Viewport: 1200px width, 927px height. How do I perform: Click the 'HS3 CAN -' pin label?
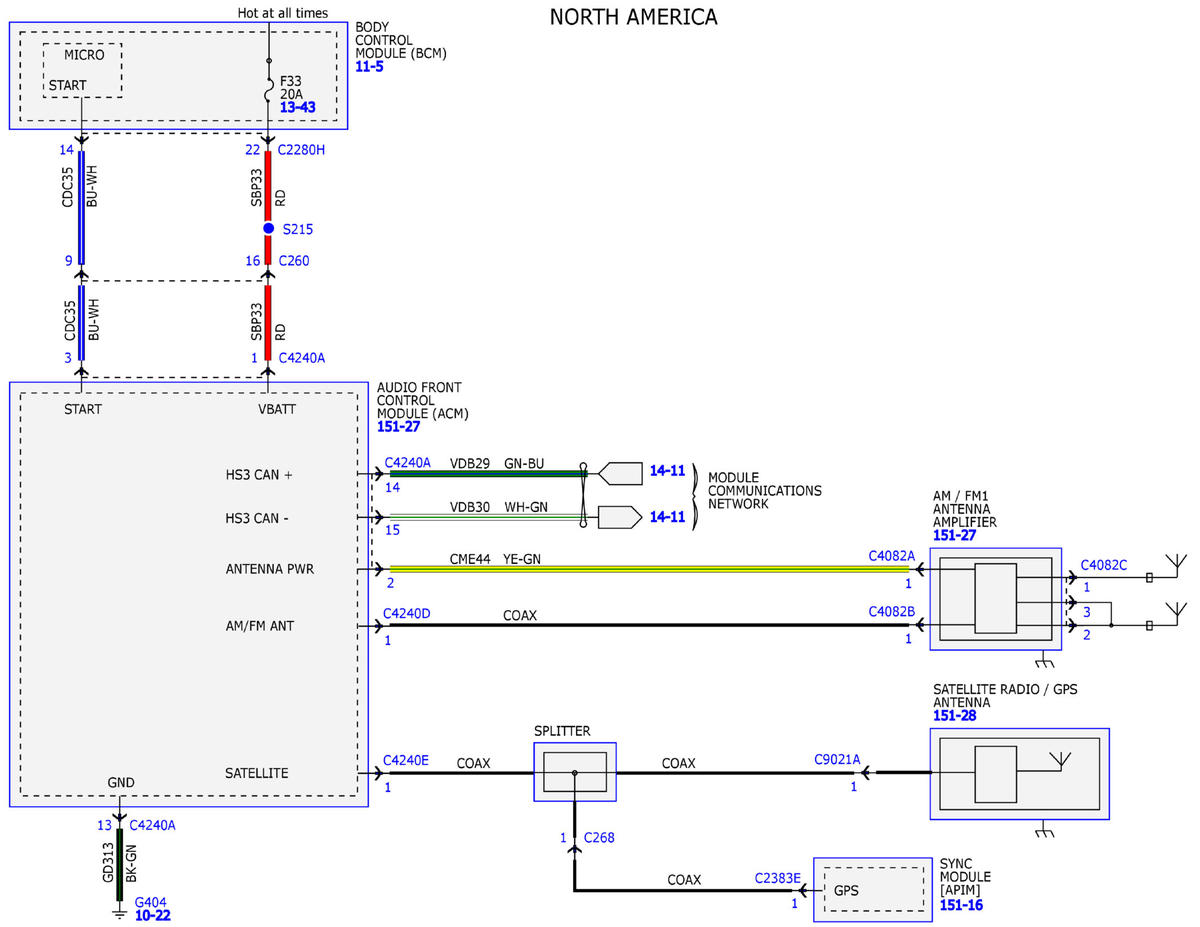click(258, 519)
